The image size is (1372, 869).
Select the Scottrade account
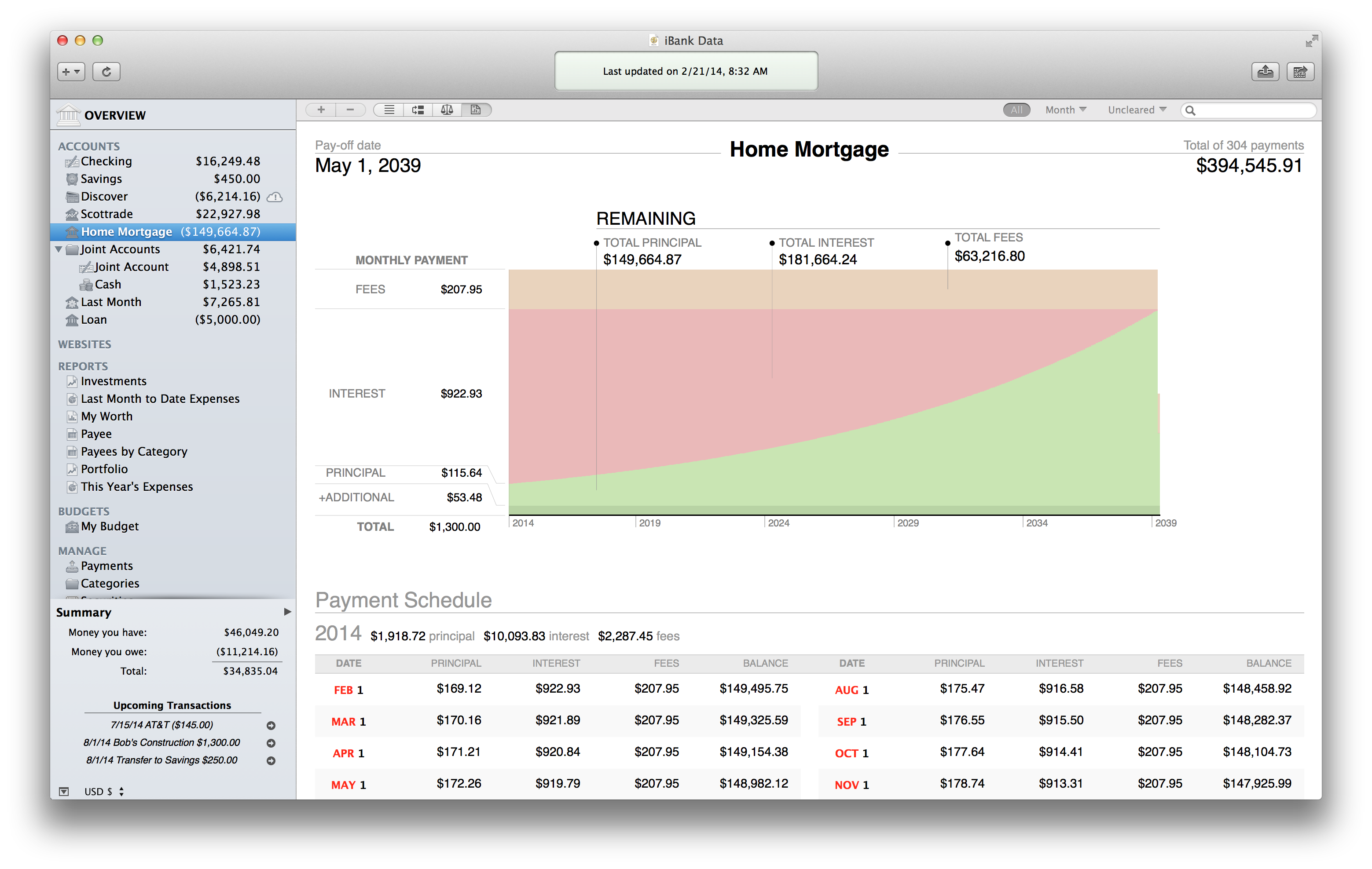[x=106, y=214]
